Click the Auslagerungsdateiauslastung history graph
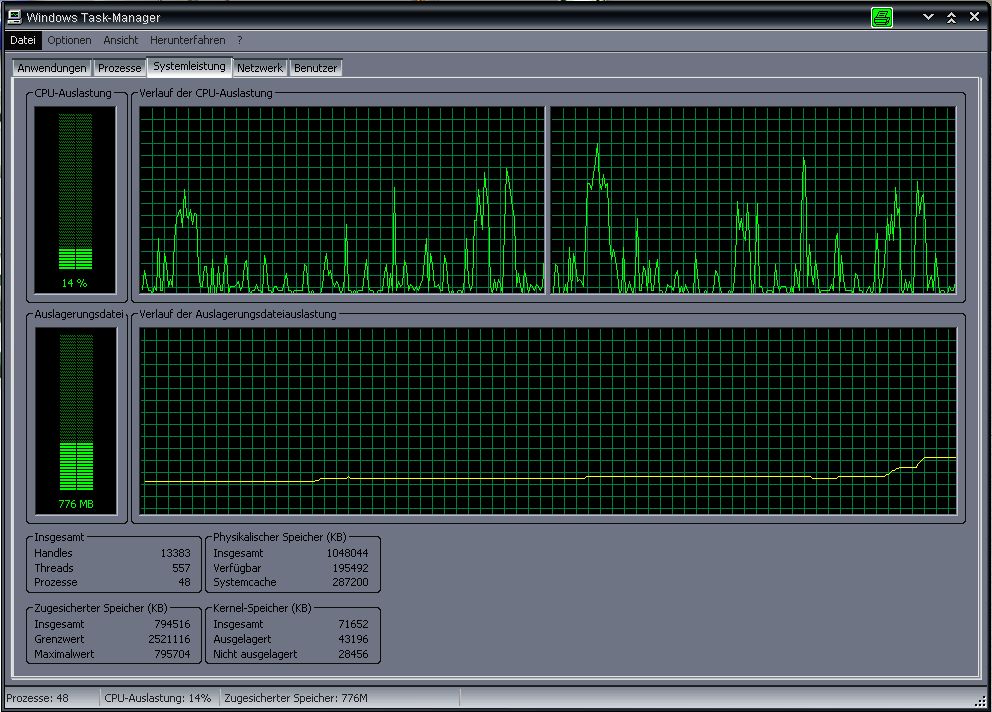The image size is (992, 712). click(x=548, y=421)
